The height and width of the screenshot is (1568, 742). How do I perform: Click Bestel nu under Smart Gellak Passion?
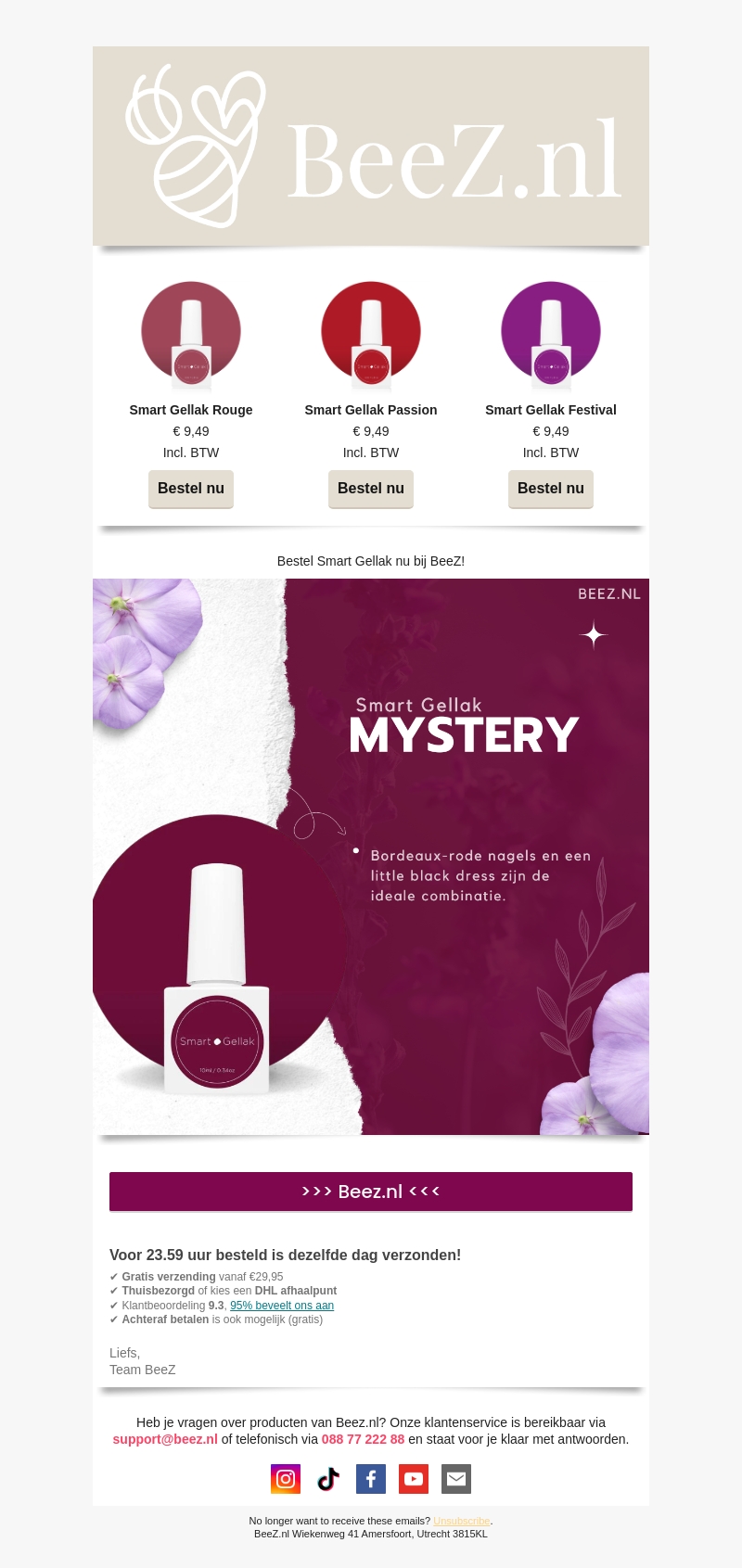point(371,489)
